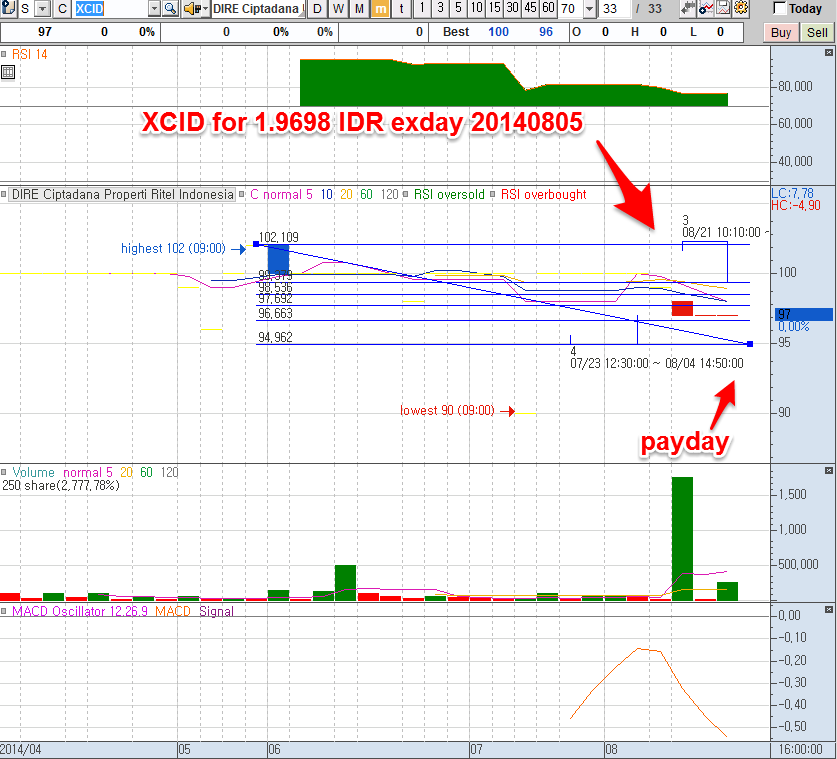Click the blue candlestick at highest 102
This screenshot has width=837, height=759.
278,259
